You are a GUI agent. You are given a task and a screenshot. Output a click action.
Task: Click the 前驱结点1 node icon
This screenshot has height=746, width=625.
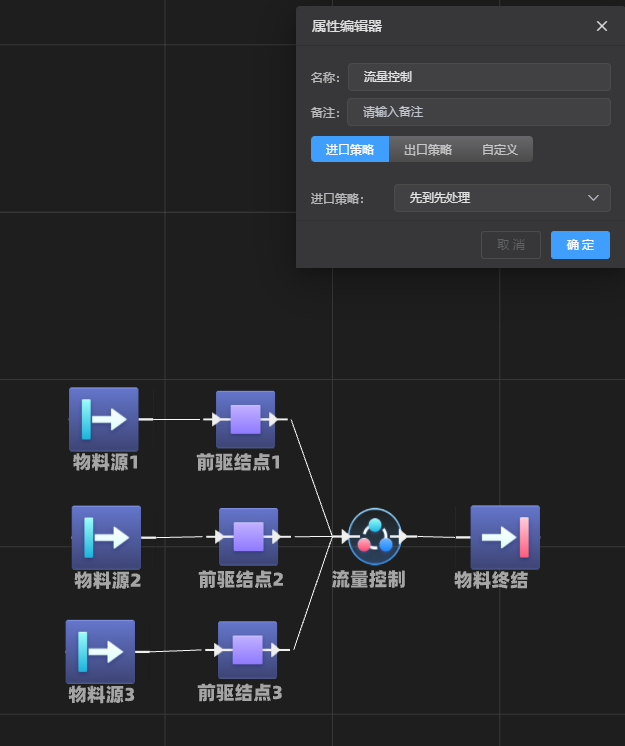[x=245, y=419]
